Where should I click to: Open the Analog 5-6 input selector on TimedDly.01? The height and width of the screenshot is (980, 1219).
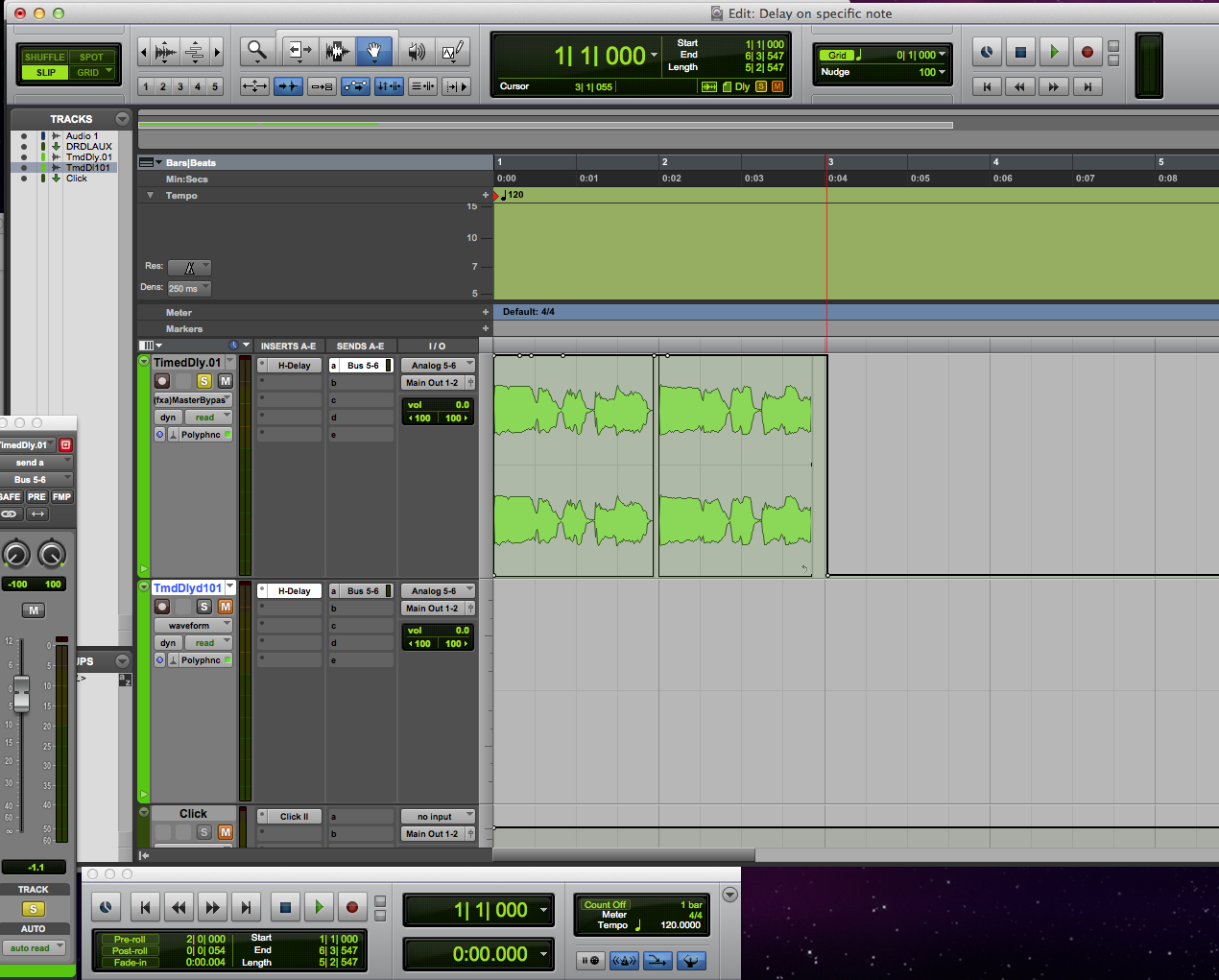[x=438, y=366]
